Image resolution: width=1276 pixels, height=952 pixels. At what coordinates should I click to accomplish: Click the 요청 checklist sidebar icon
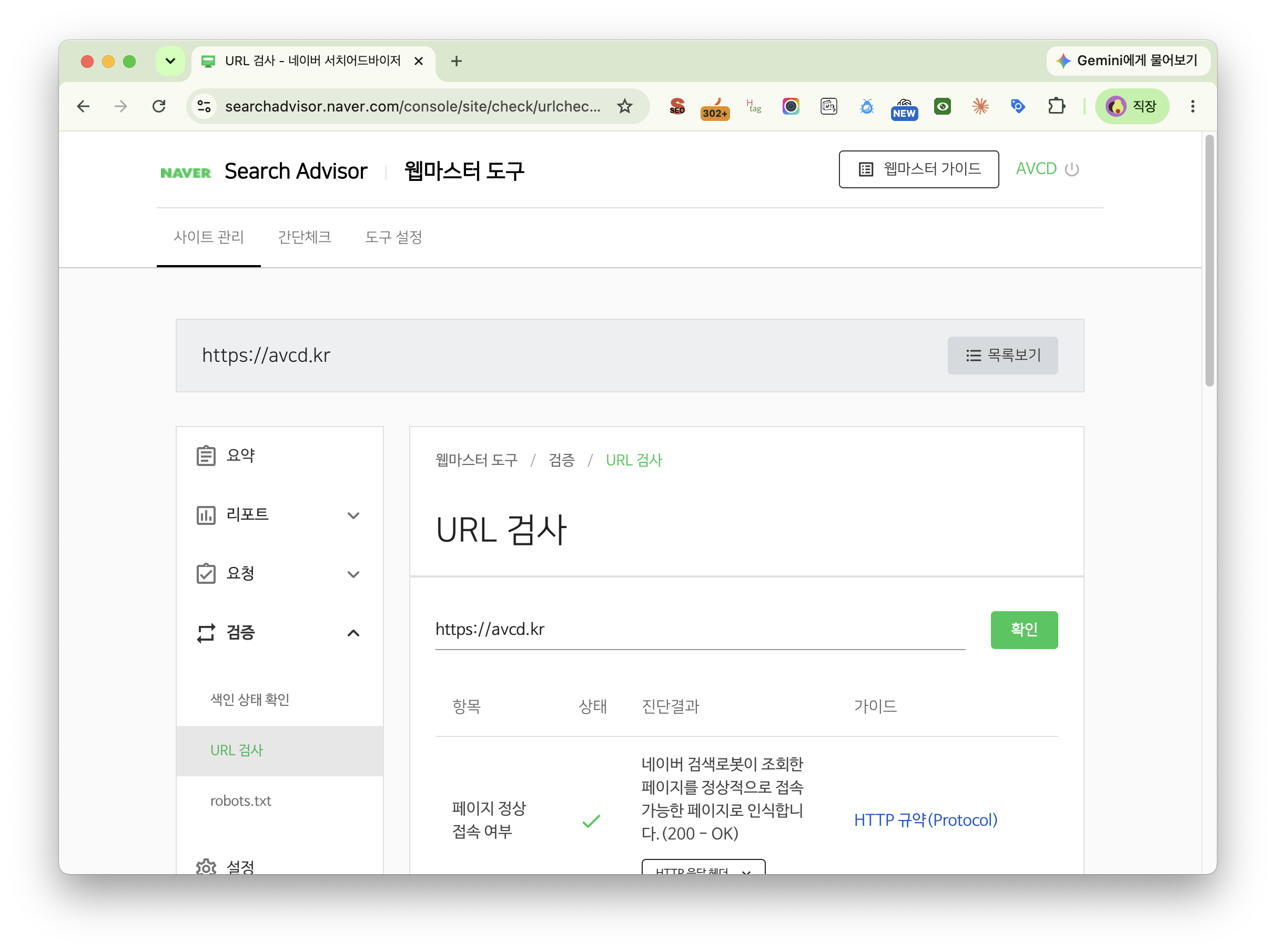point(206,573)
